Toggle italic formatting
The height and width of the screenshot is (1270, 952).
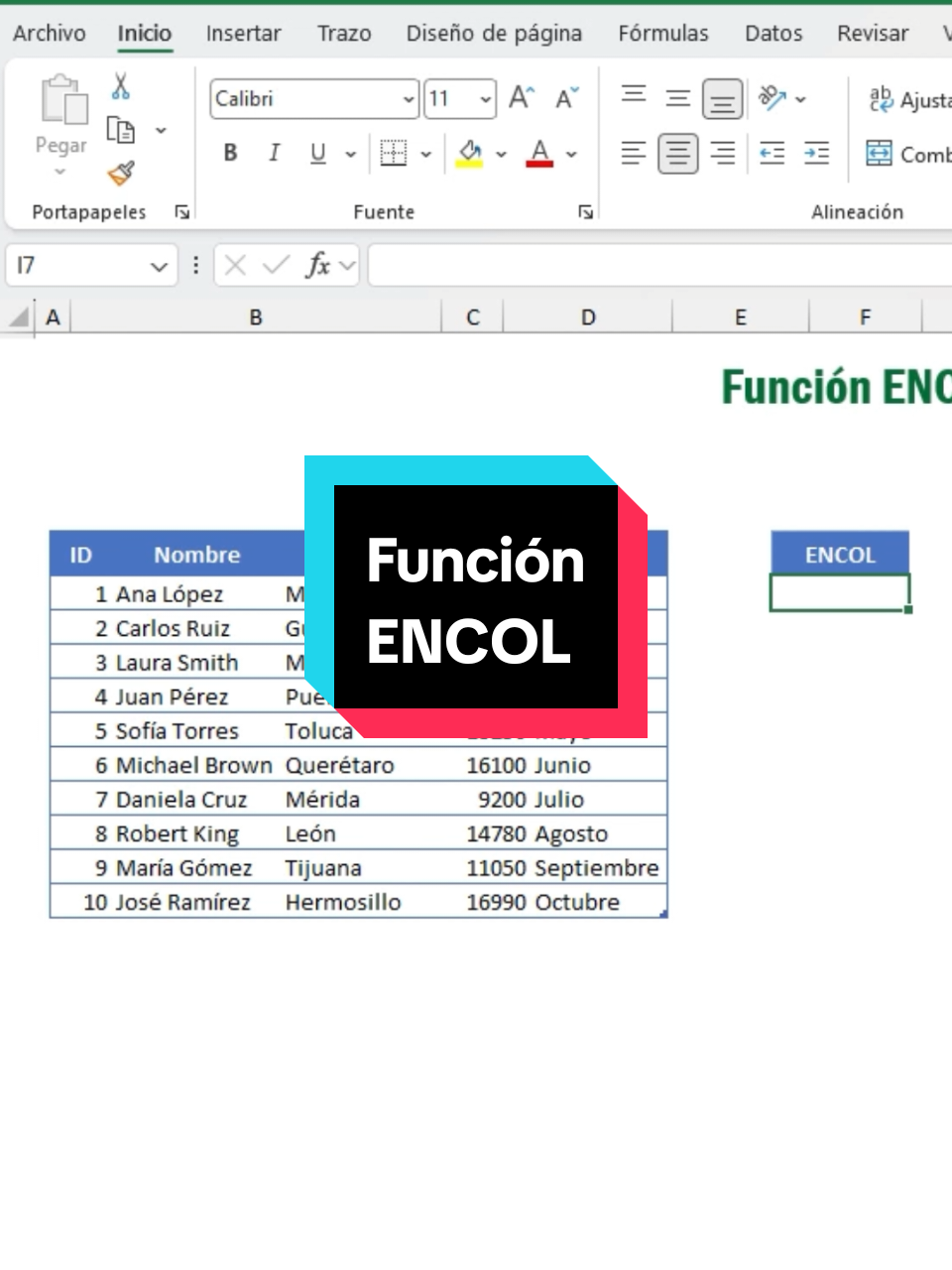tap(274, 153)
